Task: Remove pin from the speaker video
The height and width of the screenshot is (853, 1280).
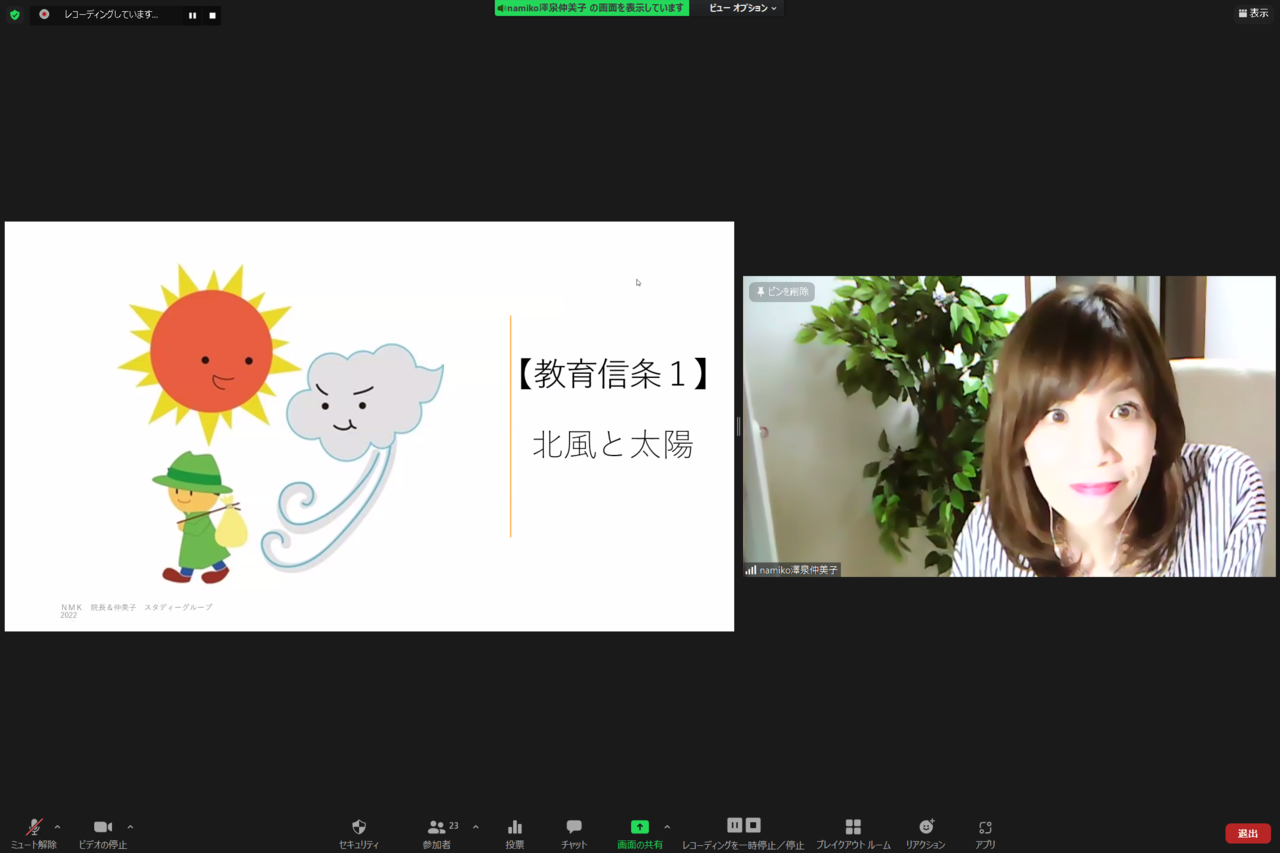Action: point(782,292)
